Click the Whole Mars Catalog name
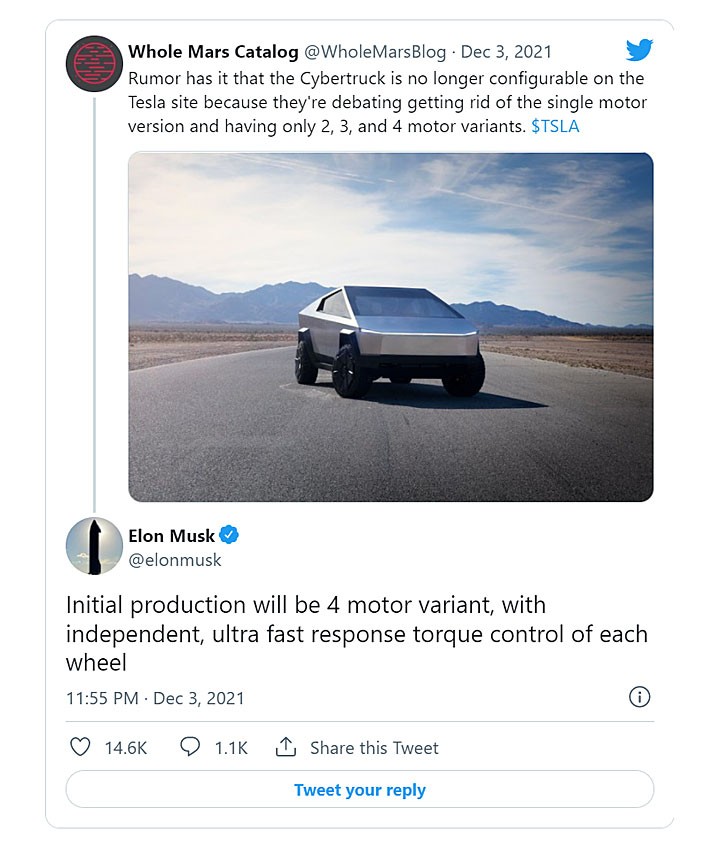 tap(213, 51)
